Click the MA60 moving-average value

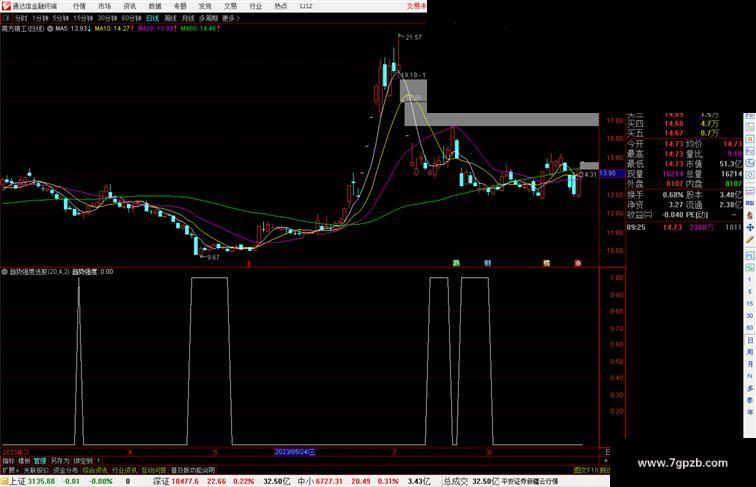(200, 29)
